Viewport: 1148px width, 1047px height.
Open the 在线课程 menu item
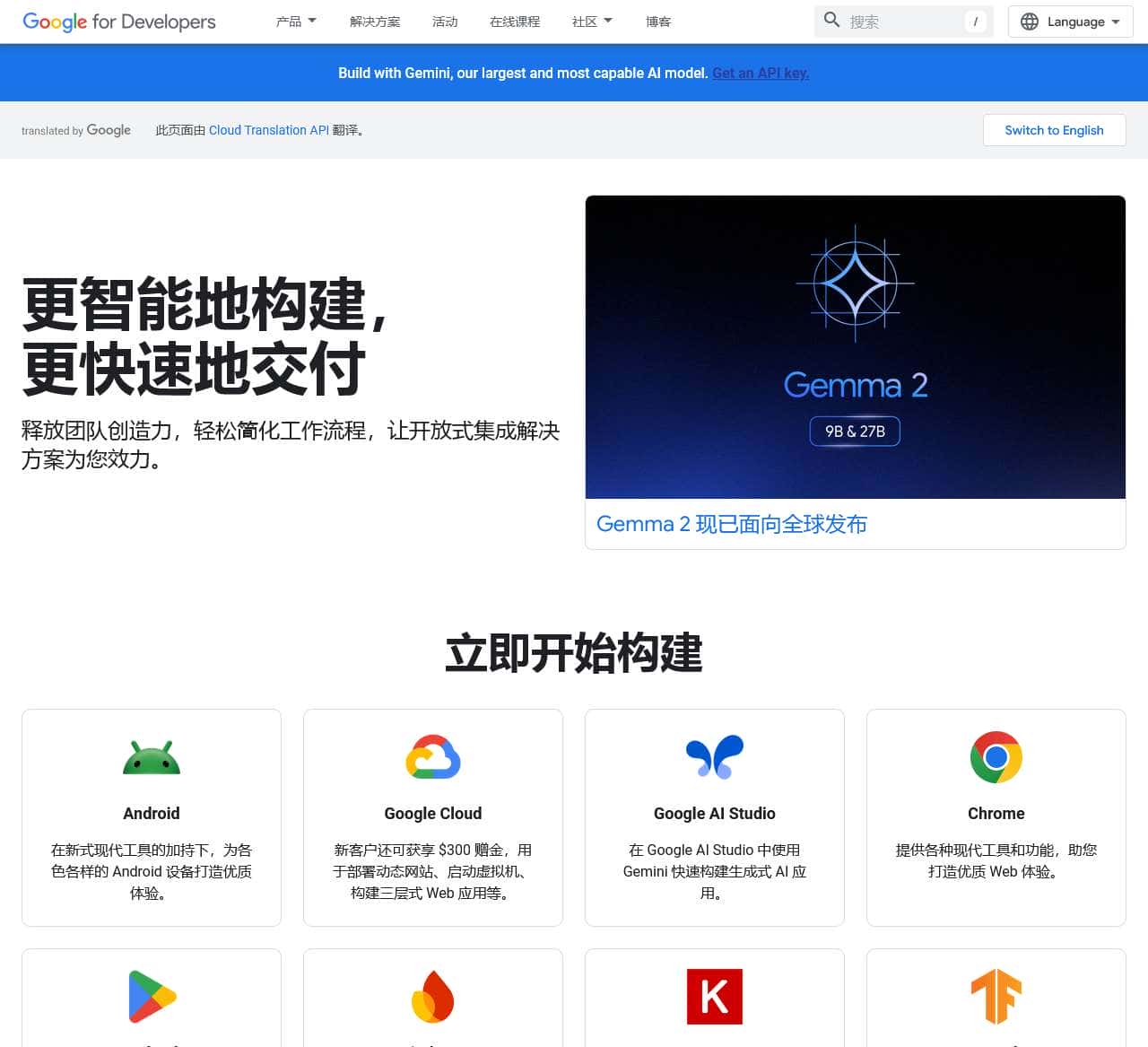[x=514, y=22]
